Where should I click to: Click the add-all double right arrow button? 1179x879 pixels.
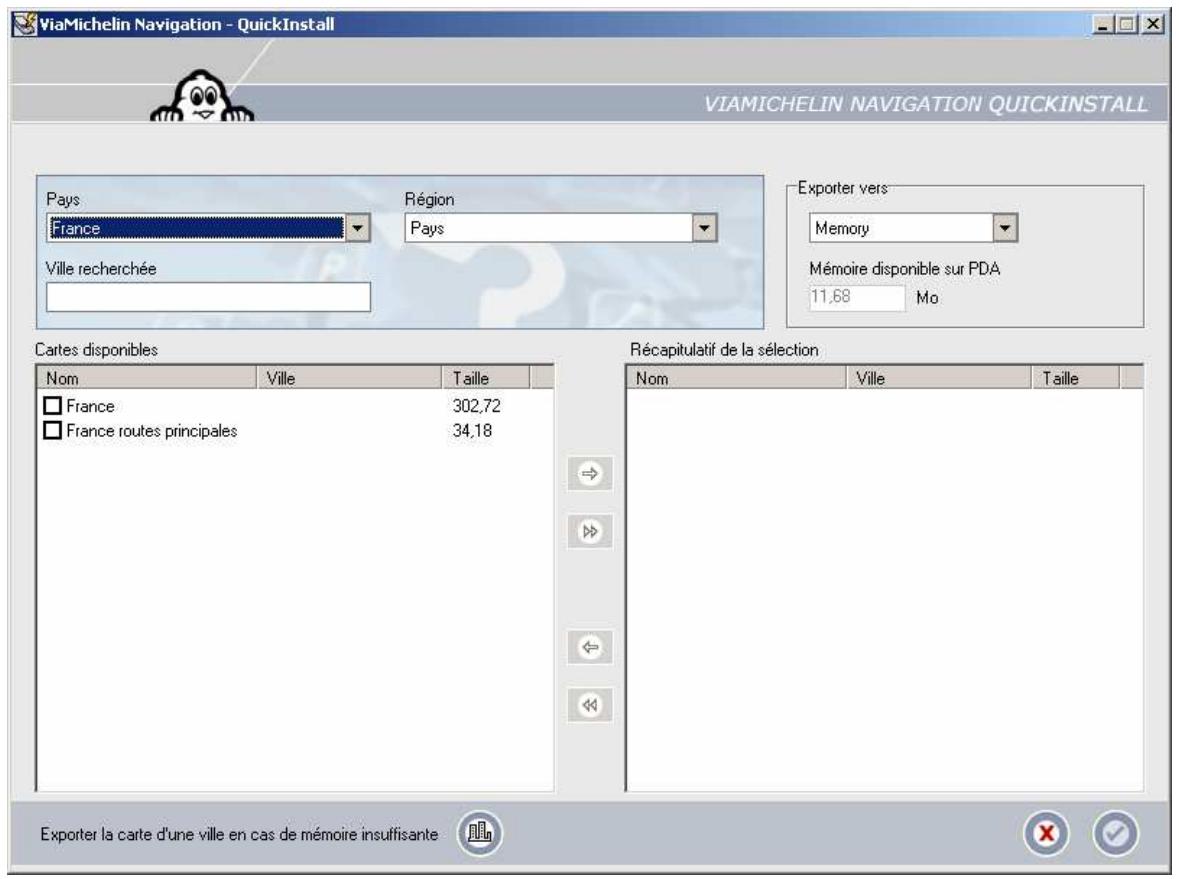click(x=590, y=532)
